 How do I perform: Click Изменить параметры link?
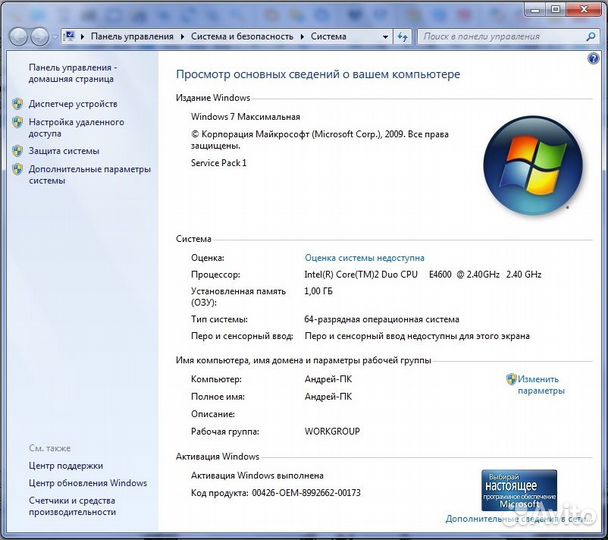coord(541,385)
